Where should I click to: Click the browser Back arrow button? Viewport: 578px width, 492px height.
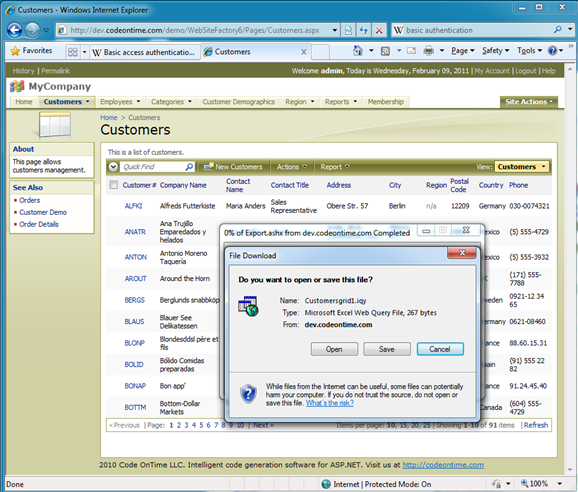(15, 30)
